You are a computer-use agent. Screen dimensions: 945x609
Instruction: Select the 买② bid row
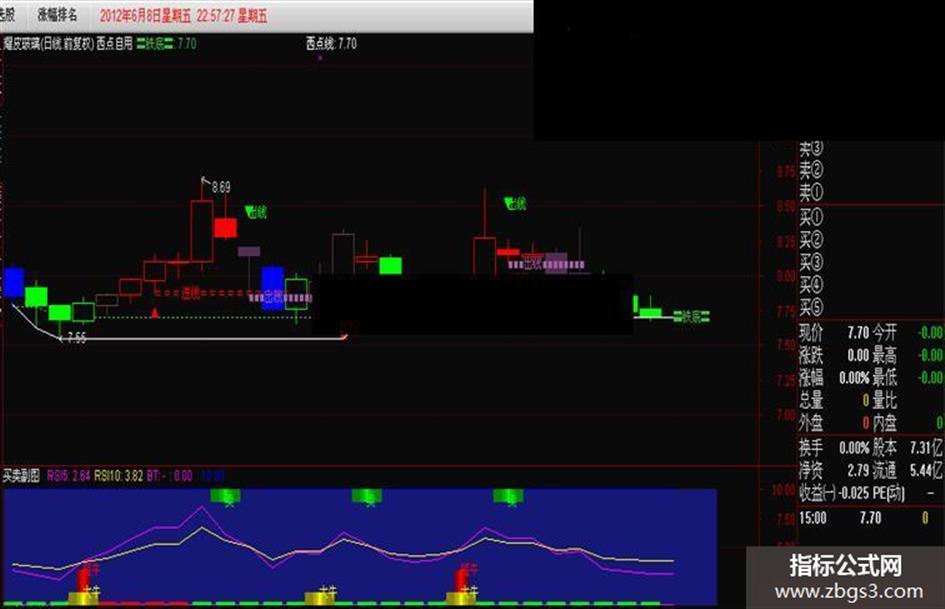click(x=811, y=240)
